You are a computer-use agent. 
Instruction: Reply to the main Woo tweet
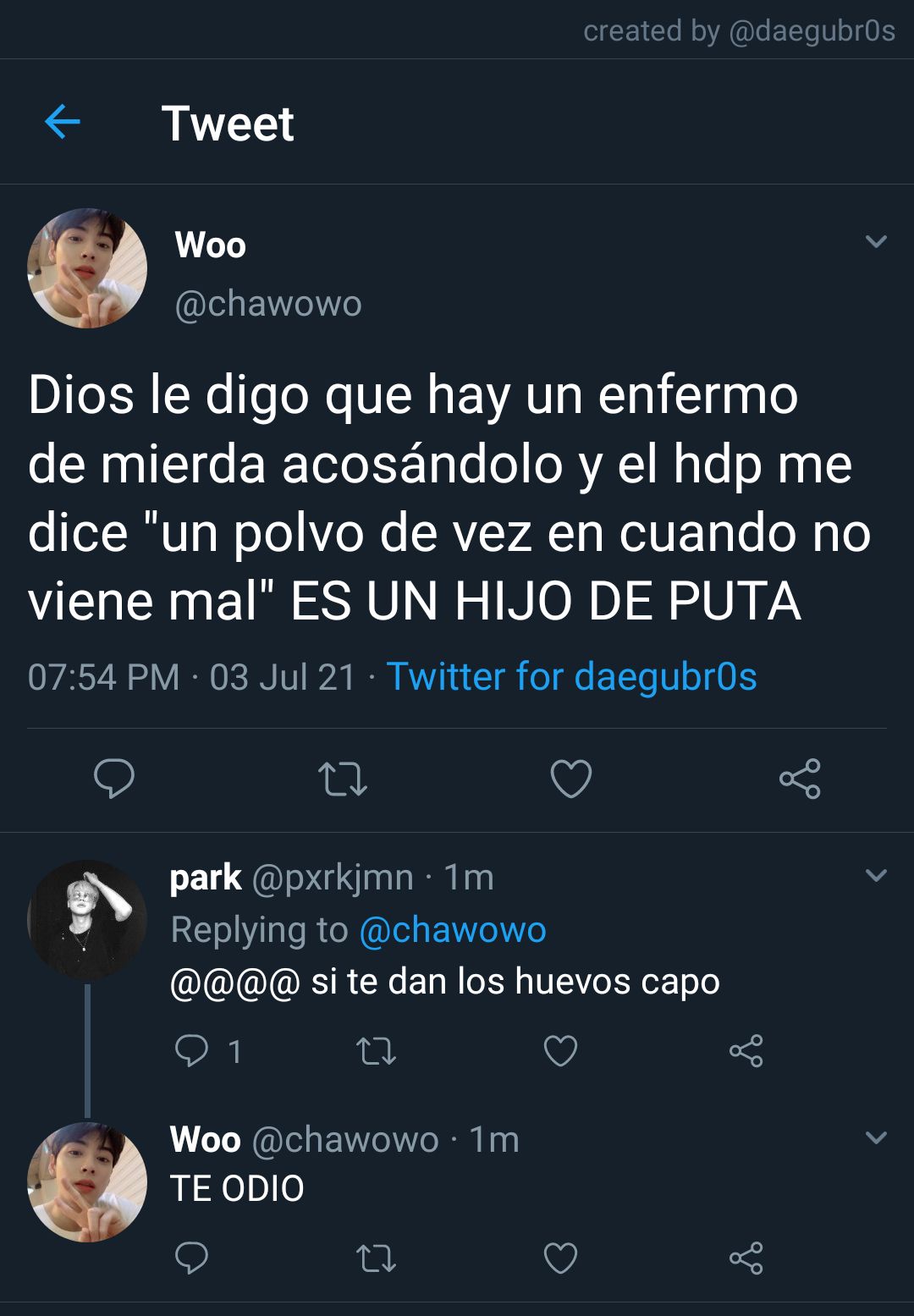114,779
